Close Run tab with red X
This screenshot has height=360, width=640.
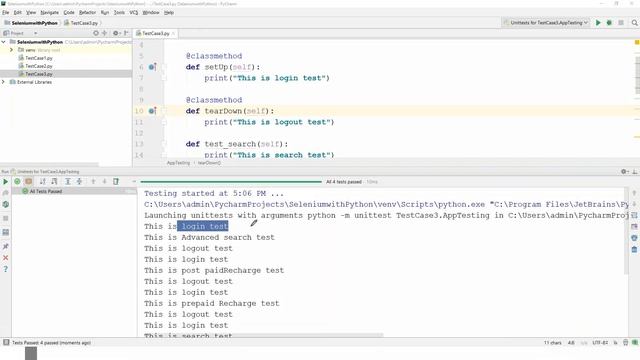coord(6,258)
